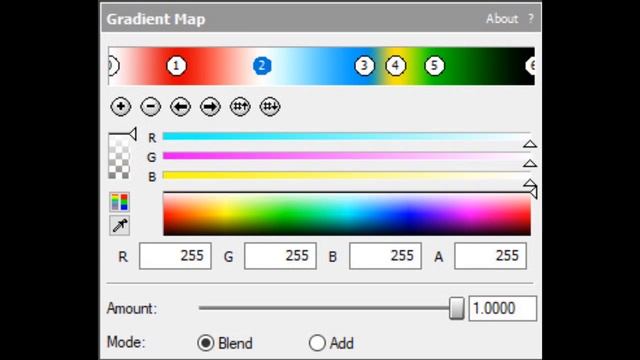
Task: Select gradient stop 3 on blue
Action: [x=364, y=66]
